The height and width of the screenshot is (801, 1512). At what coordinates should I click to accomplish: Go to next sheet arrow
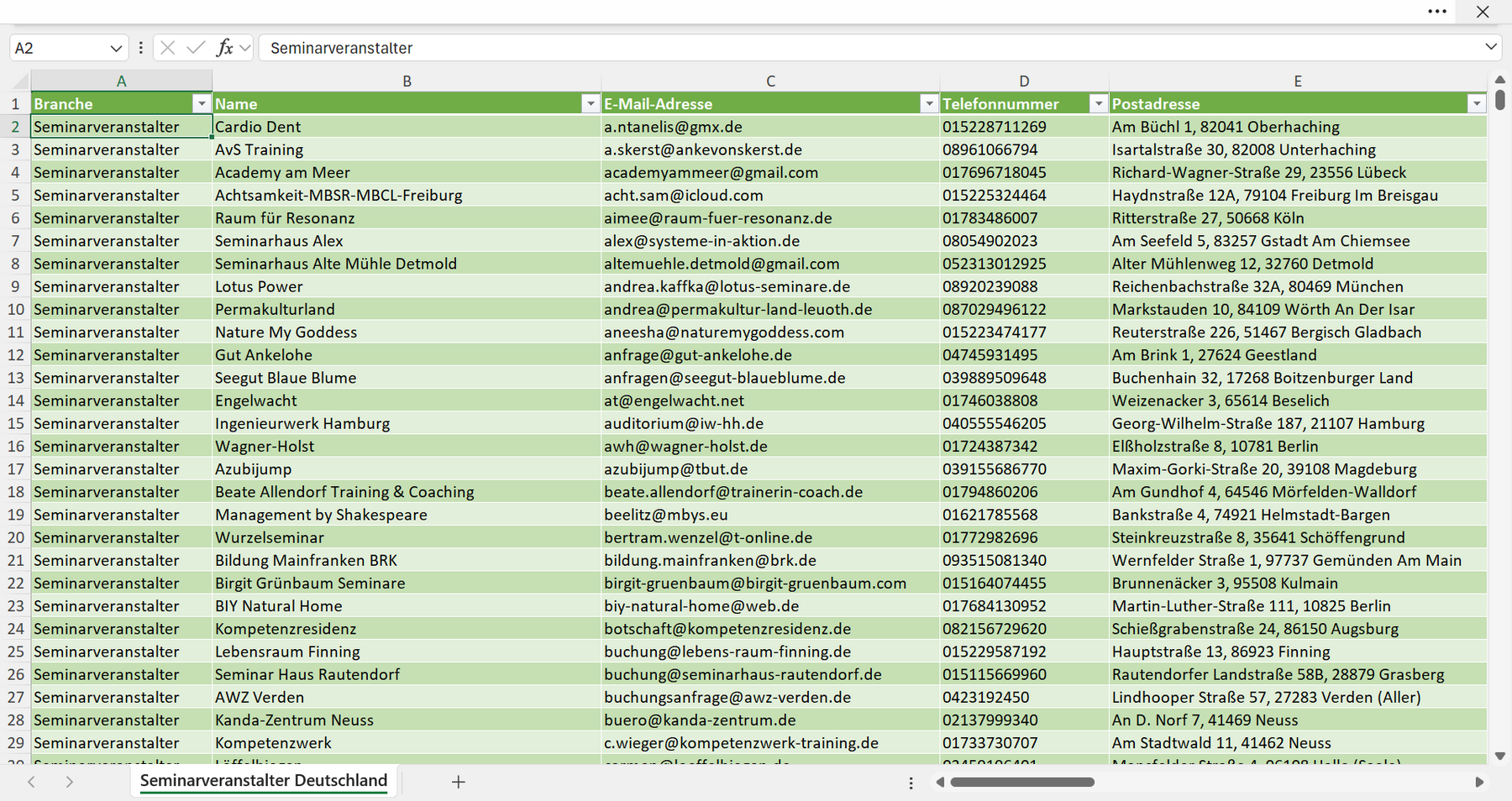tap(70, 782)
